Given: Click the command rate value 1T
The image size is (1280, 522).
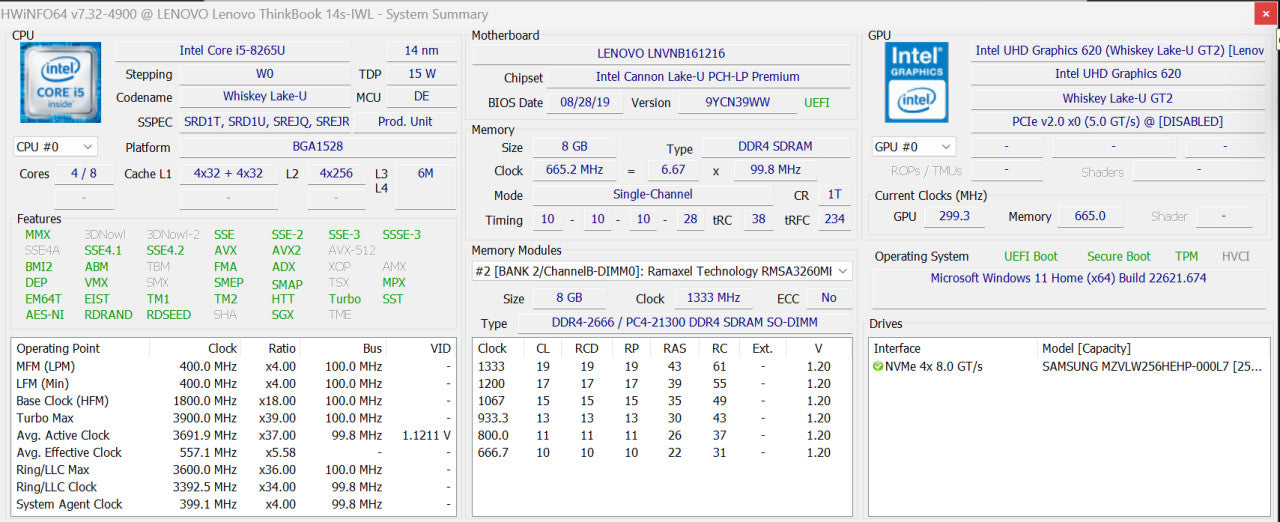Looking at the screenshot, I should click(833, 195).
